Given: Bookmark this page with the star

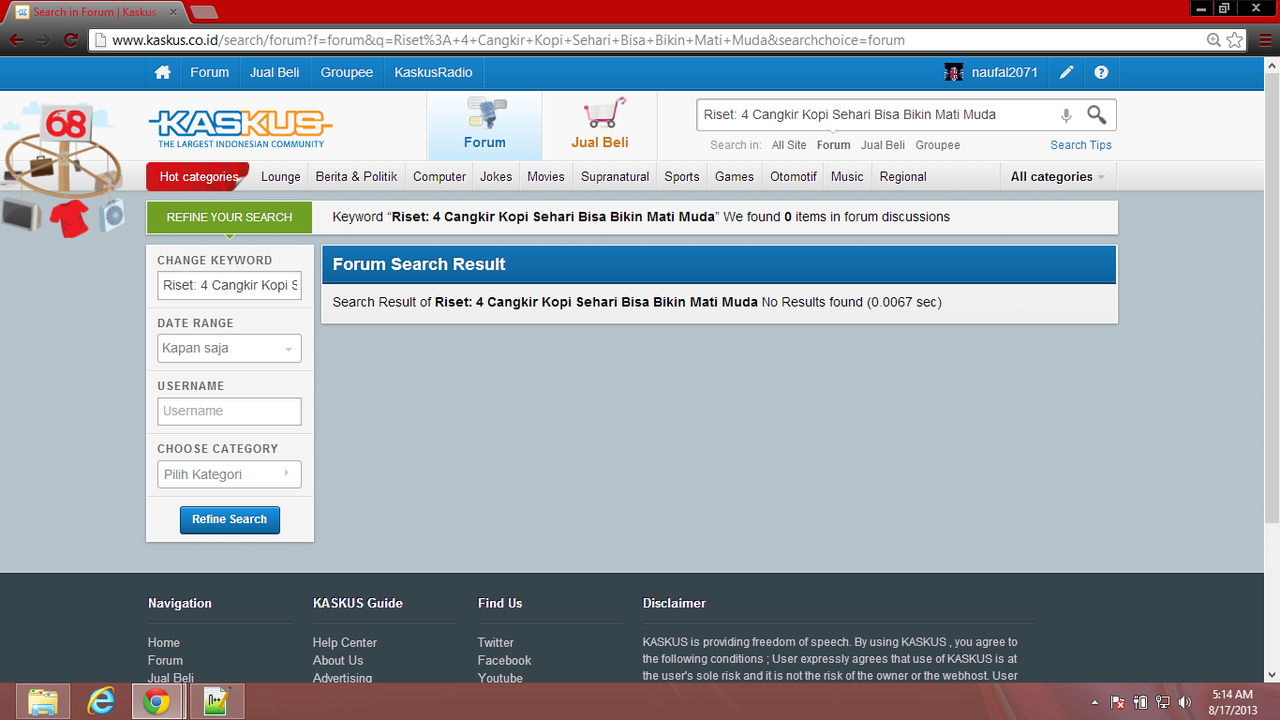Looking at the screenshot, I should point(1235,40).
